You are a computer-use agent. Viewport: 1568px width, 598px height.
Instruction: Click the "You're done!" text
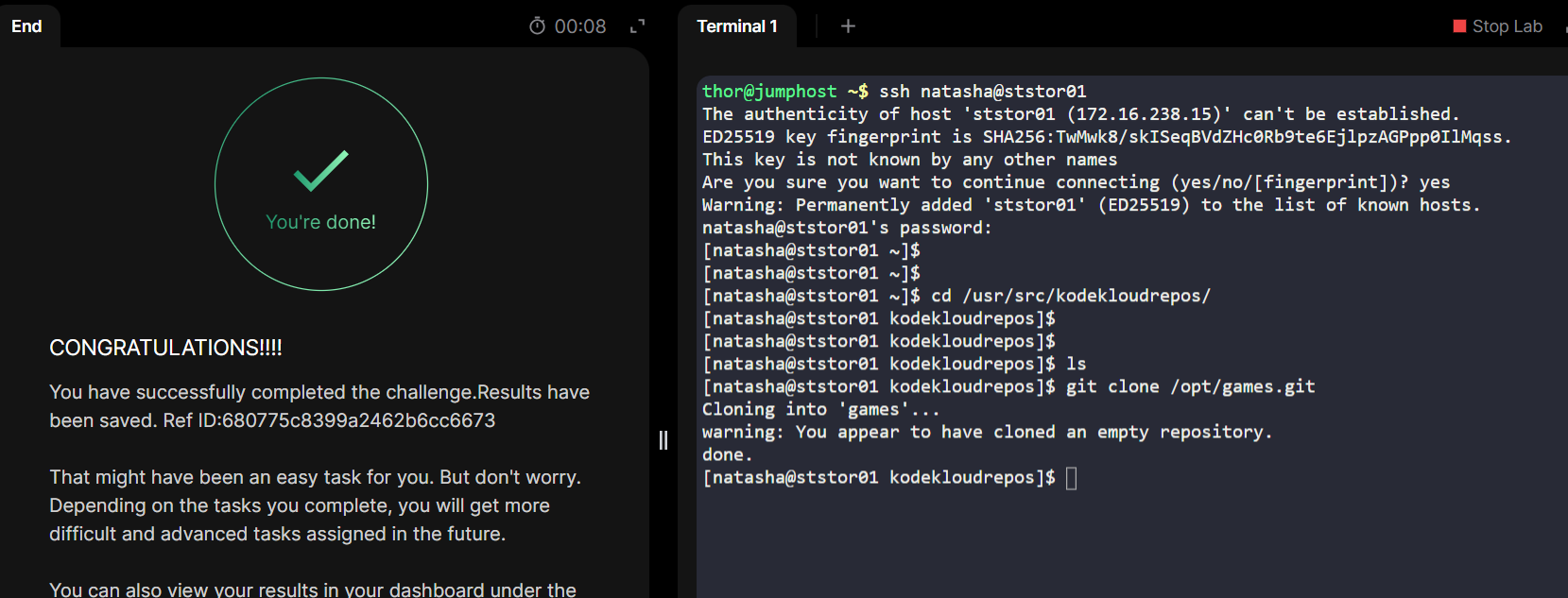click(x=321, y=222)
